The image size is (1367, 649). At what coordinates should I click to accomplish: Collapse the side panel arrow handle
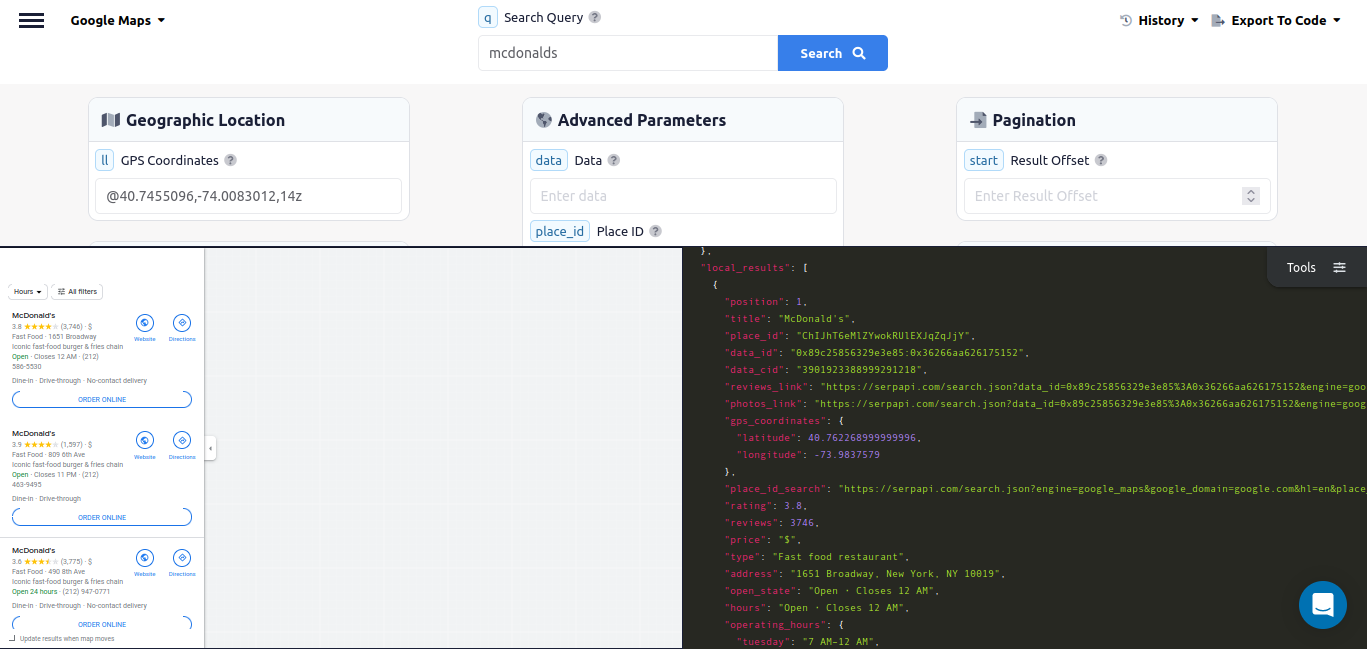pos(211,449)
